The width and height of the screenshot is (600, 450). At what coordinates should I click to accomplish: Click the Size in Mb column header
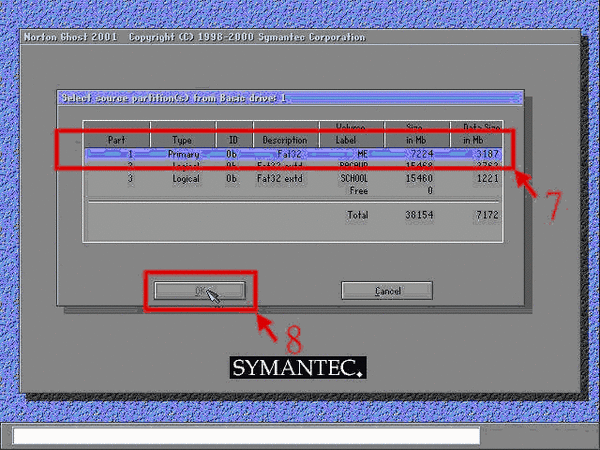[x=416, y=135]
